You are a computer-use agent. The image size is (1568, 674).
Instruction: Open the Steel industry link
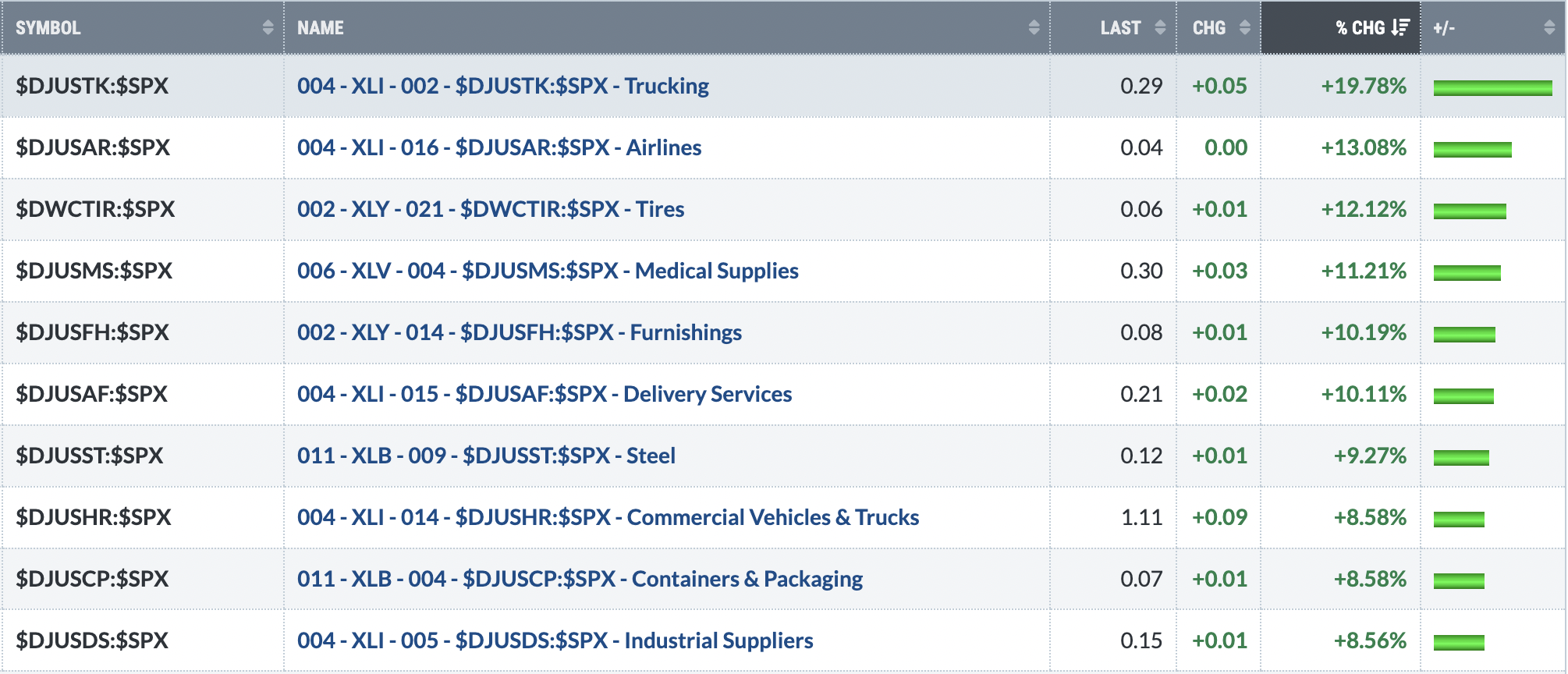[486, 456]
